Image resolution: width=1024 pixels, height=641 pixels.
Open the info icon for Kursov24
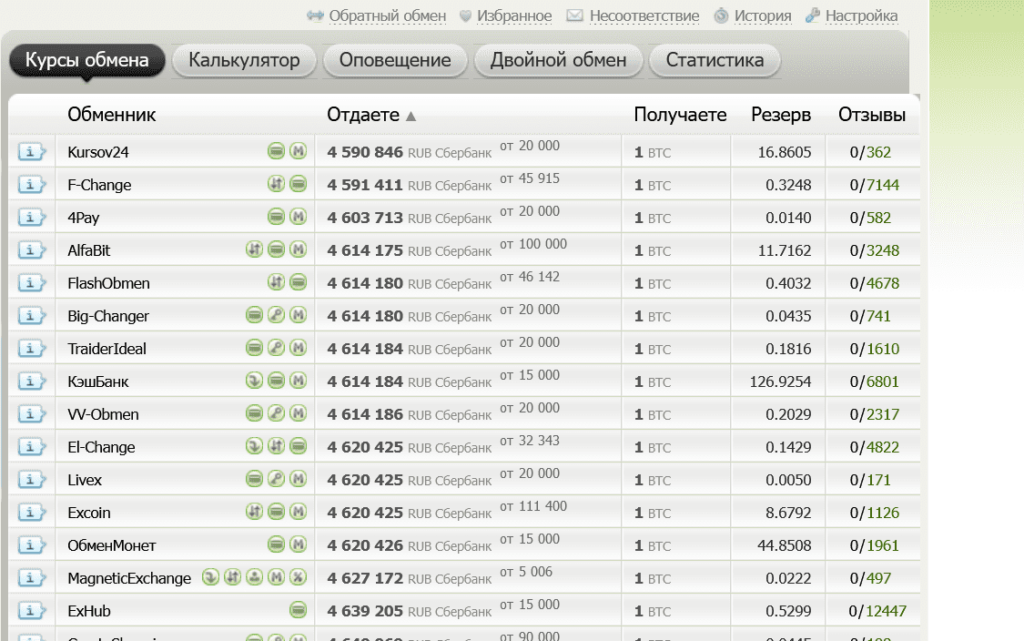[31, 152]
